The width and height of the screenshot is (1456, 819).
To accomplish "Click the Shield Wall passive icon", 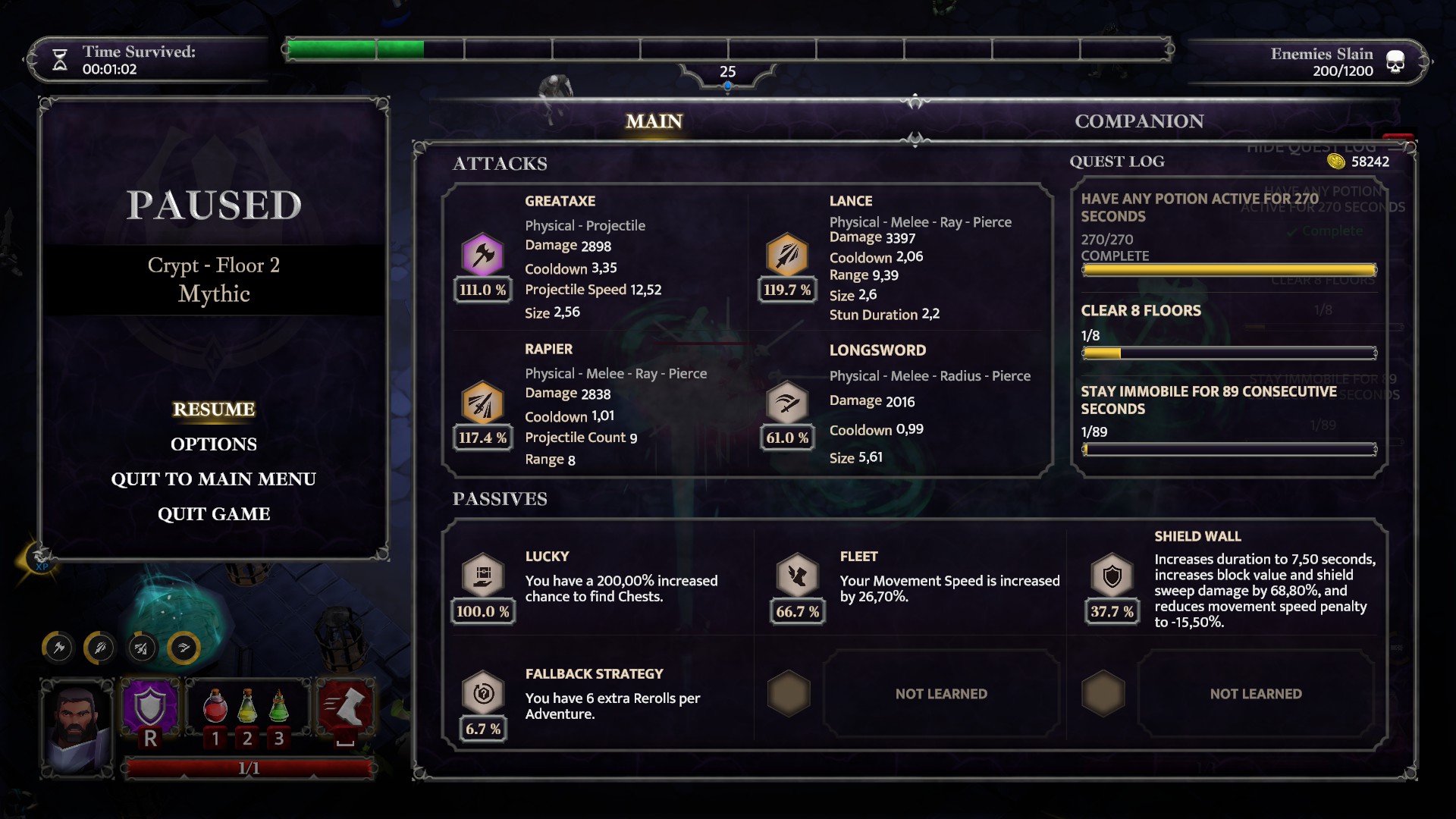I will tap(1112, 576).
